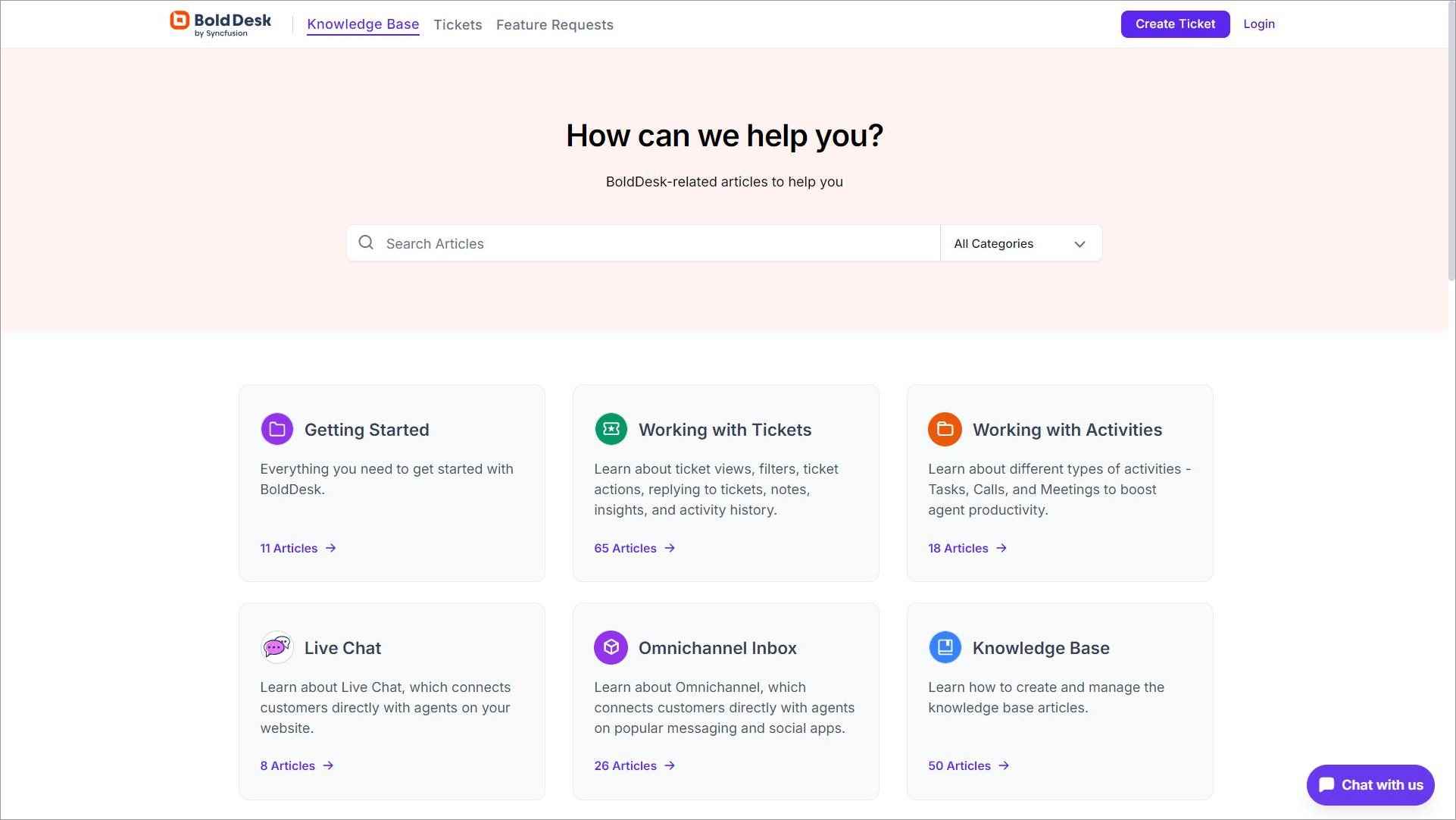Open the Feature Requests tab
The height and width of the screenshot is (820, 1456).
click(555, 24)
